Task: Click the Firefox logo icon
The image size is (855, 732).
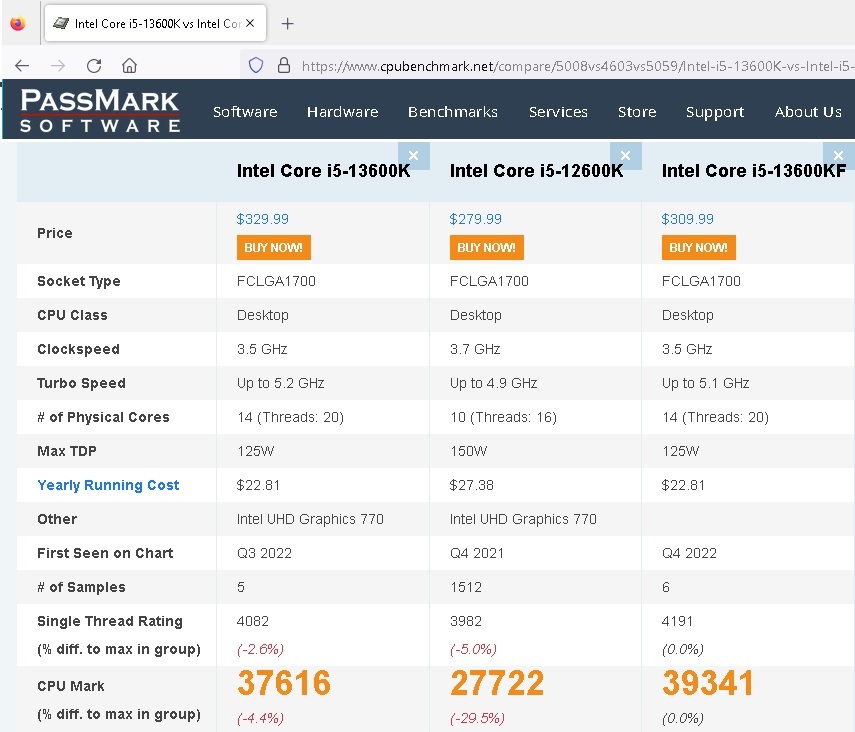Action: [18, 23]
